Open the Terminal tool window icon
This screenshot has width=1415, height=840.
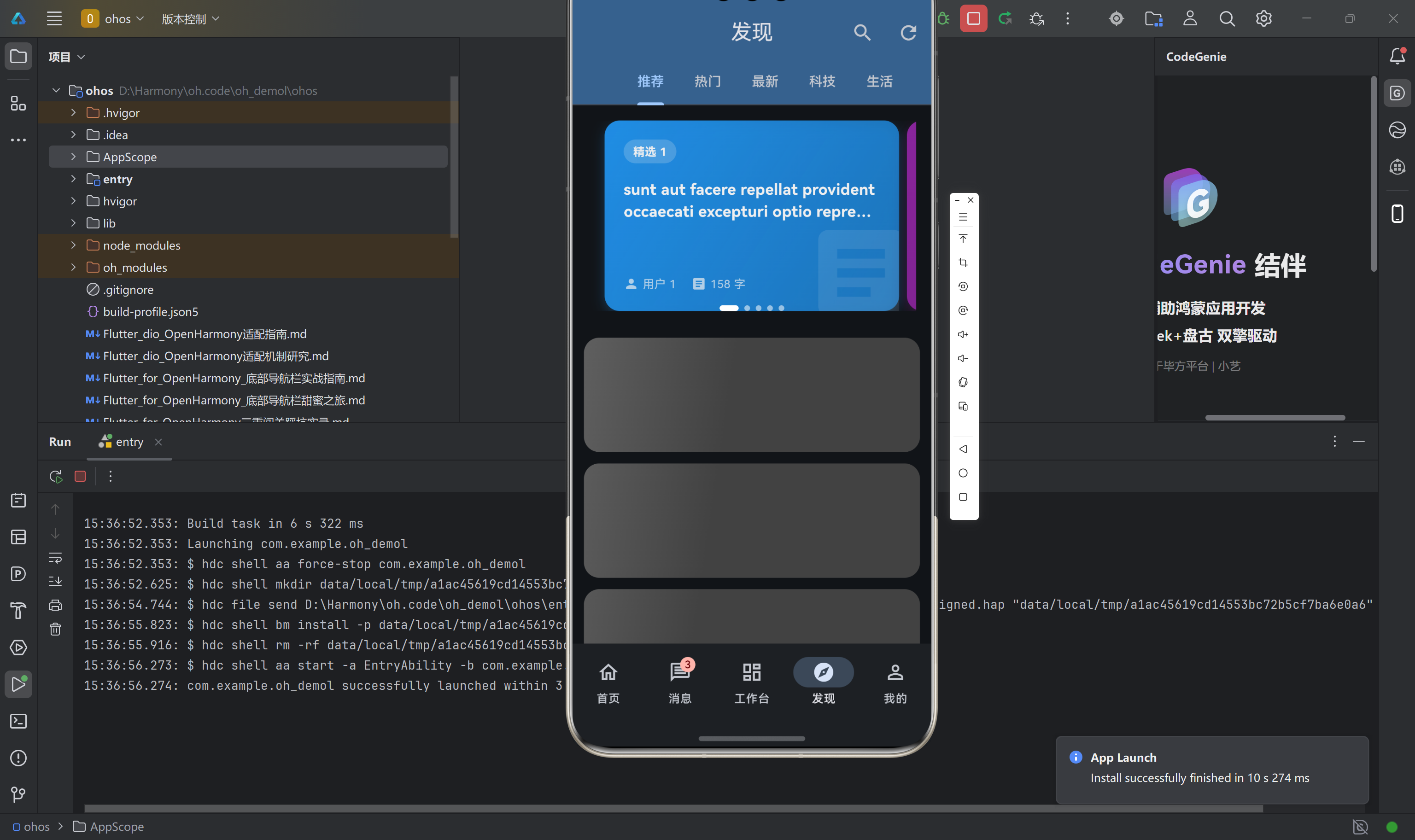(18, 721)
